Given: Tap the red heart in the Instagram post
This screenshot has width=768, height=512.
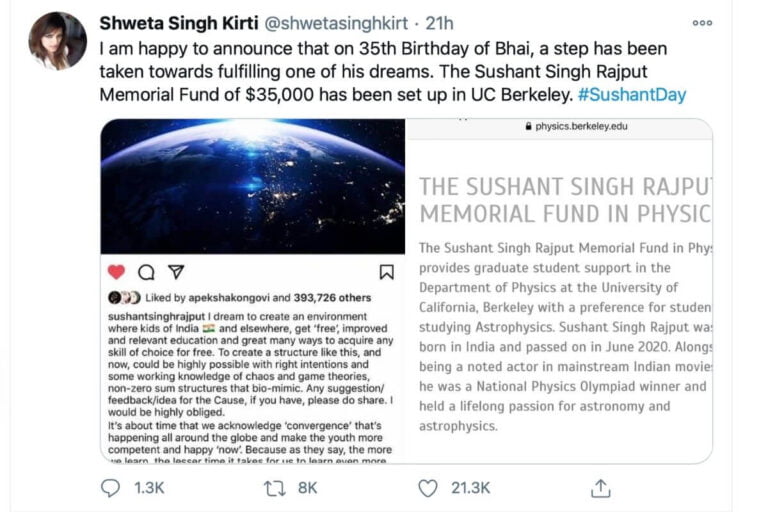Looking at the screenshot, I should (x=117, y=272).
